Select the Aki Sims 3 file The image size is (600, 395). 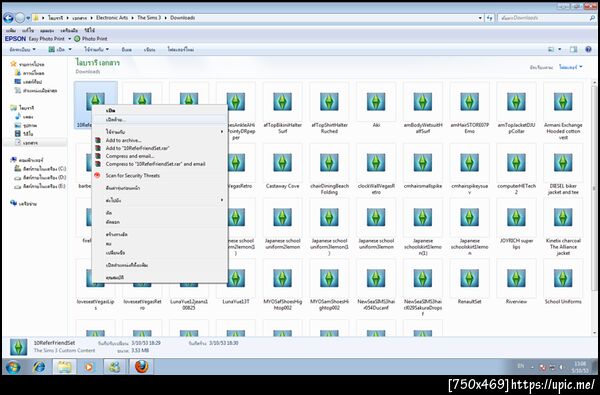(376, 102)
